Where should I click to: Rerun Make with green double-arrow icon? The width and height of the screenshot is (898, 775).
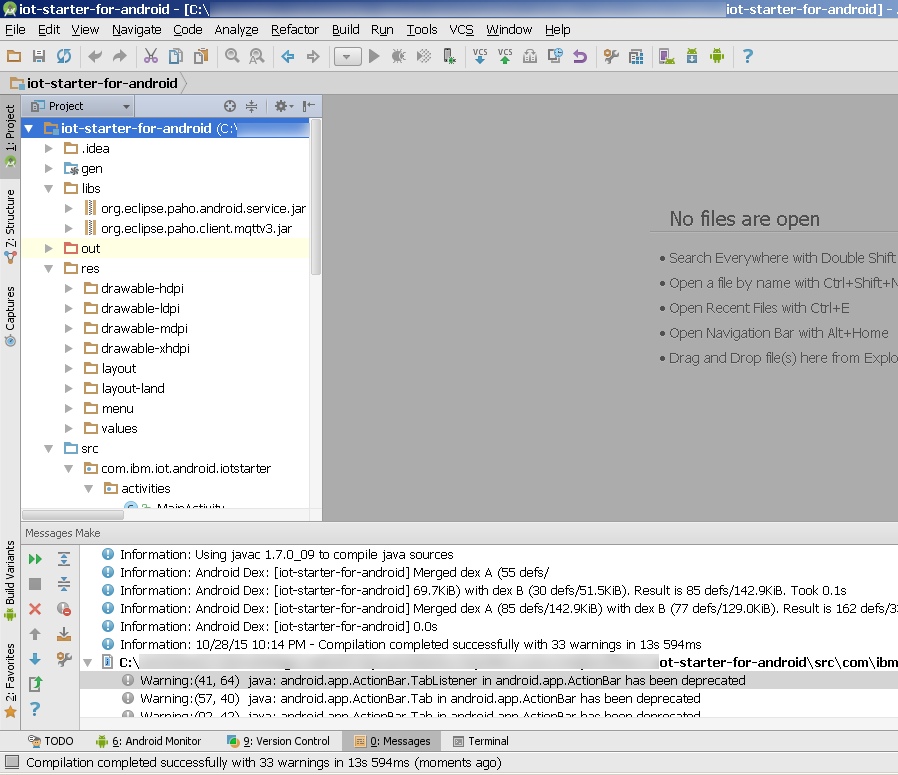pyautogui.click(x=35, y=559)
